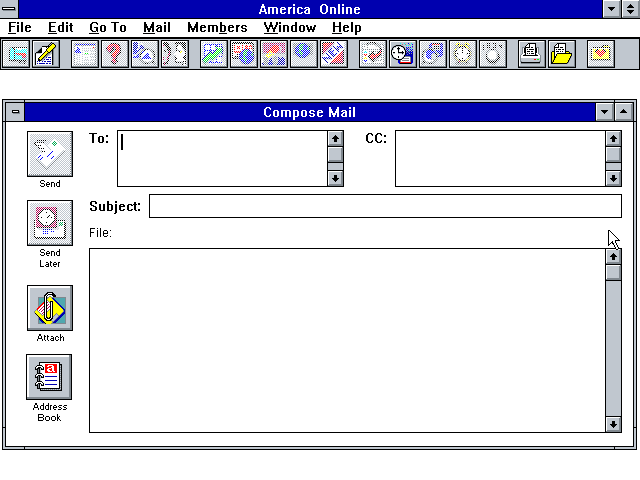640x480 pixels.
Task: Open the clock with disk Download Manager icon
Action: [x=403, y=54]
